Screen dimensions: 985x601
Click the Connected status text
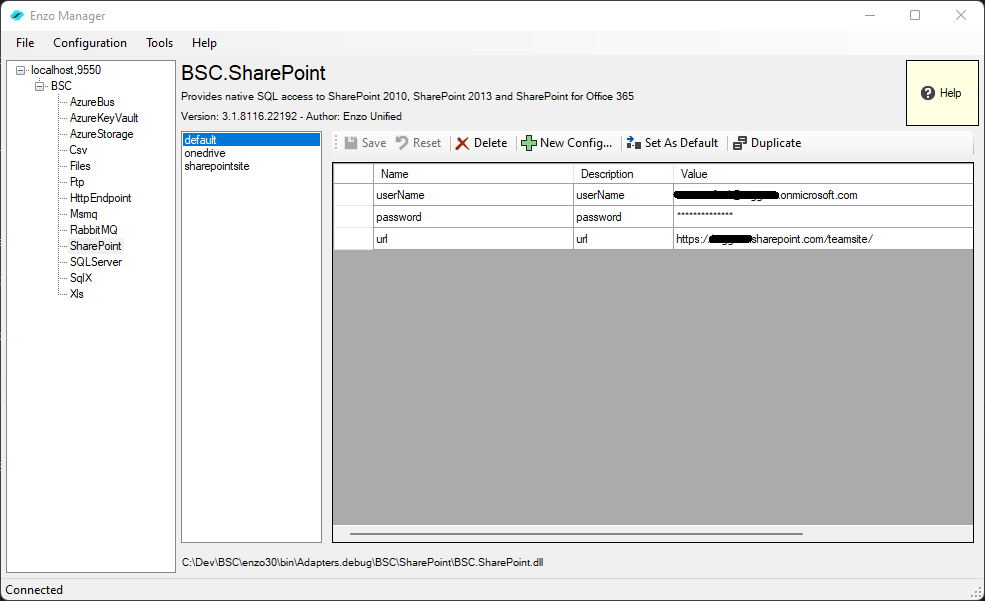(x=34, y=590)
